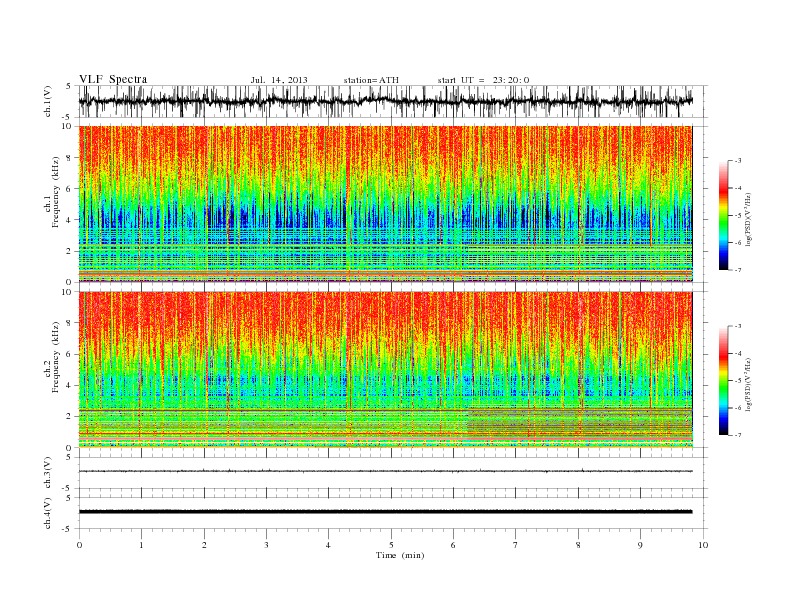
Task: Click the date "Jul. 14, 2013"
Action: tap(279, 80)
